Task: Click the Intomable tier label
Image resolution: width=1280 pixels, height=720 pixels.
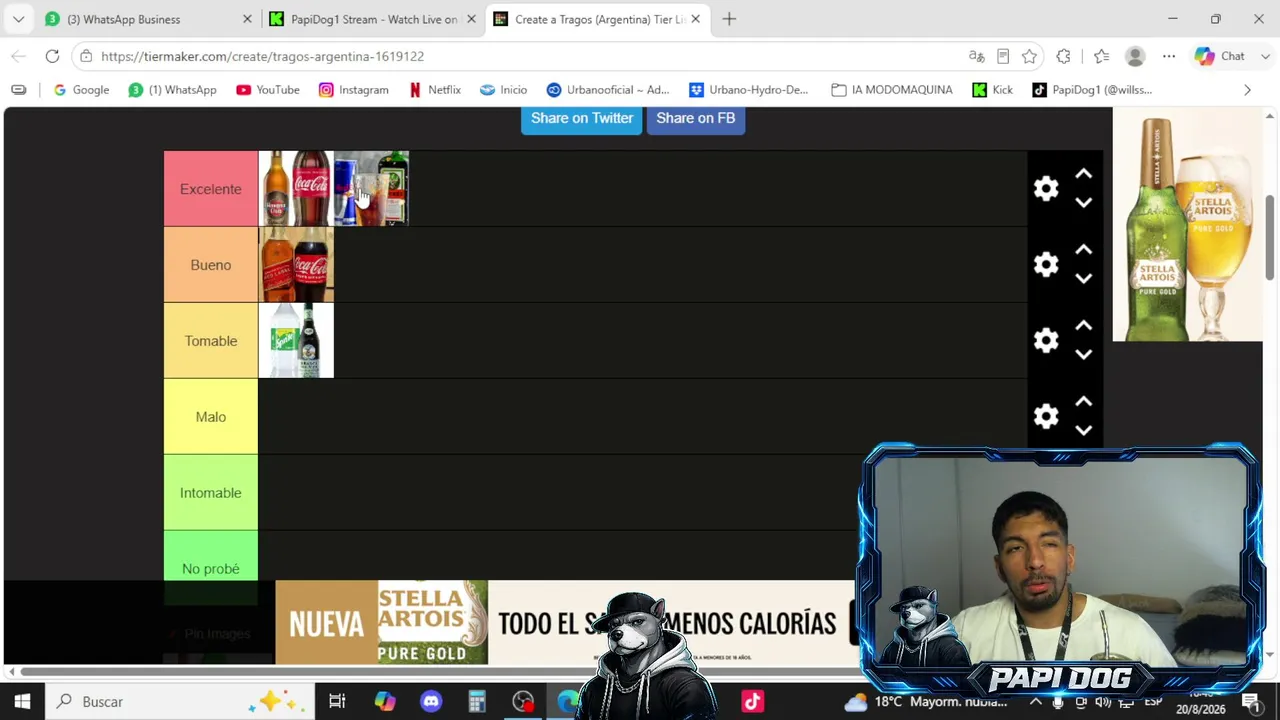Action: click(x=211, y=493)
